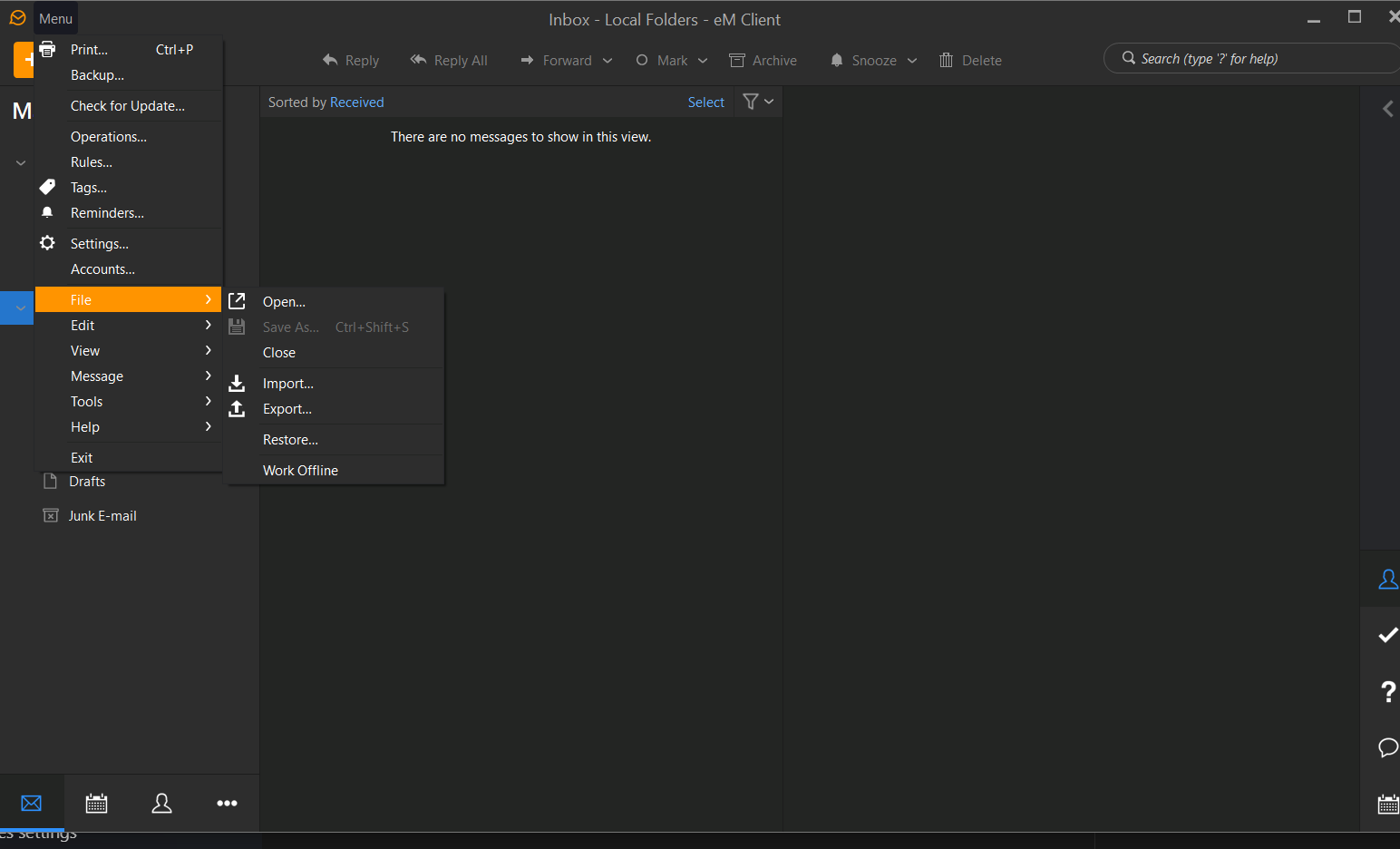Open the Menu button at top left
The width and height of the screenshot is (1400, 849).
point(55,18)
